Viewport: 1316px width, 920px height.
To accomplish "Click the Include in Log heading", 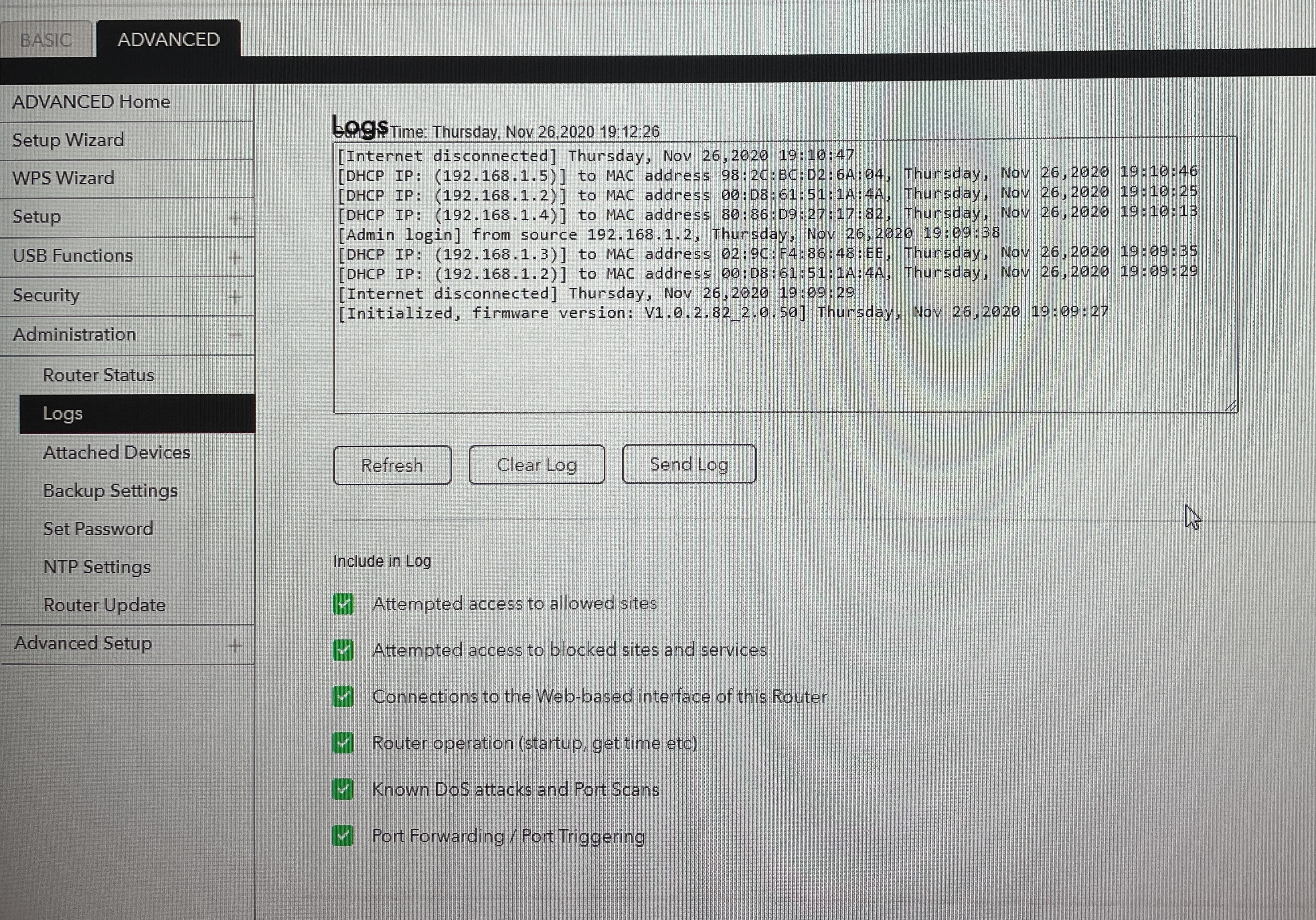I will pos(382,561).
